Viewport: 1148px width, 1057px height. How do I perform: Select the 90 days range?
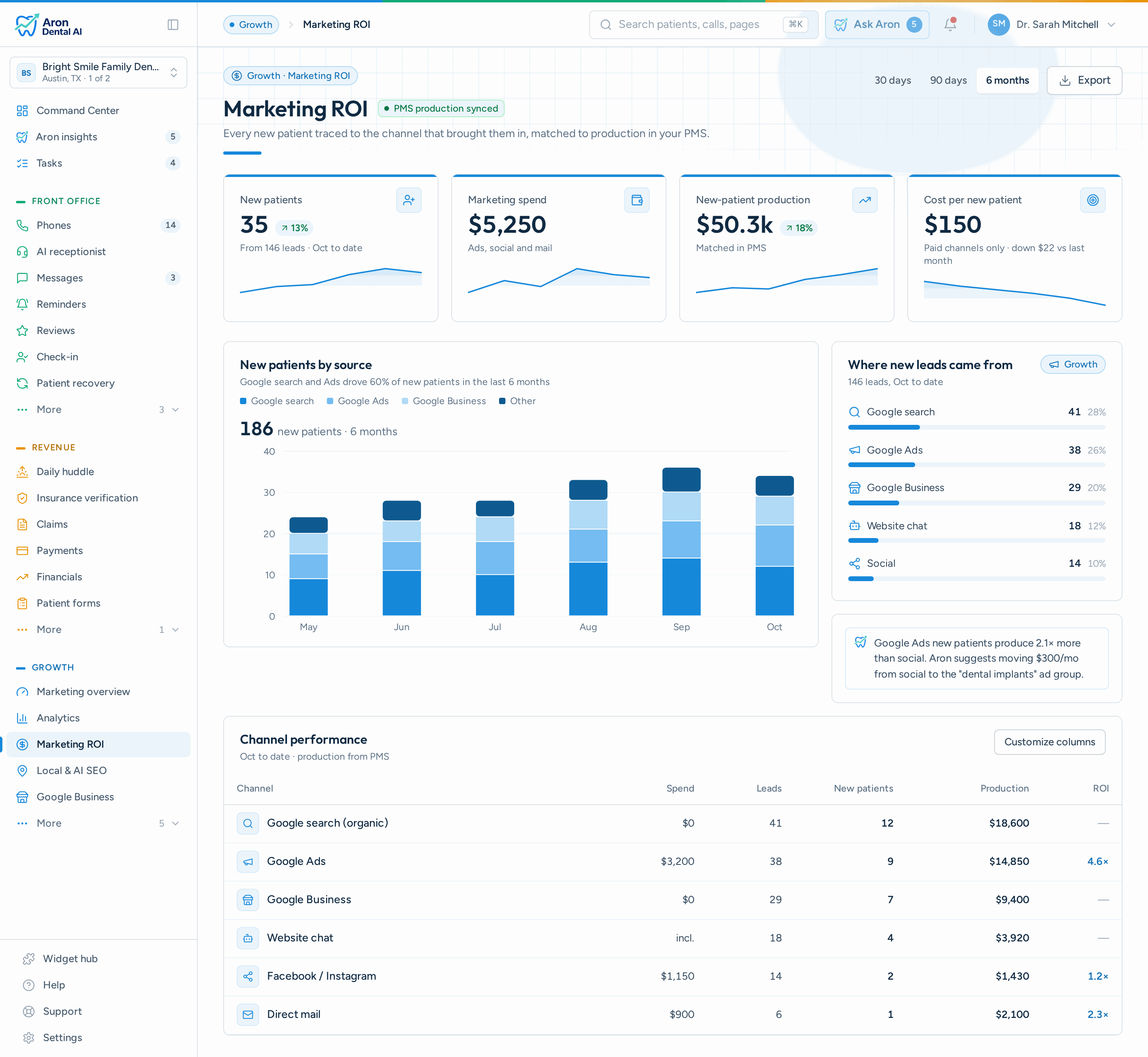click(948, 81)
